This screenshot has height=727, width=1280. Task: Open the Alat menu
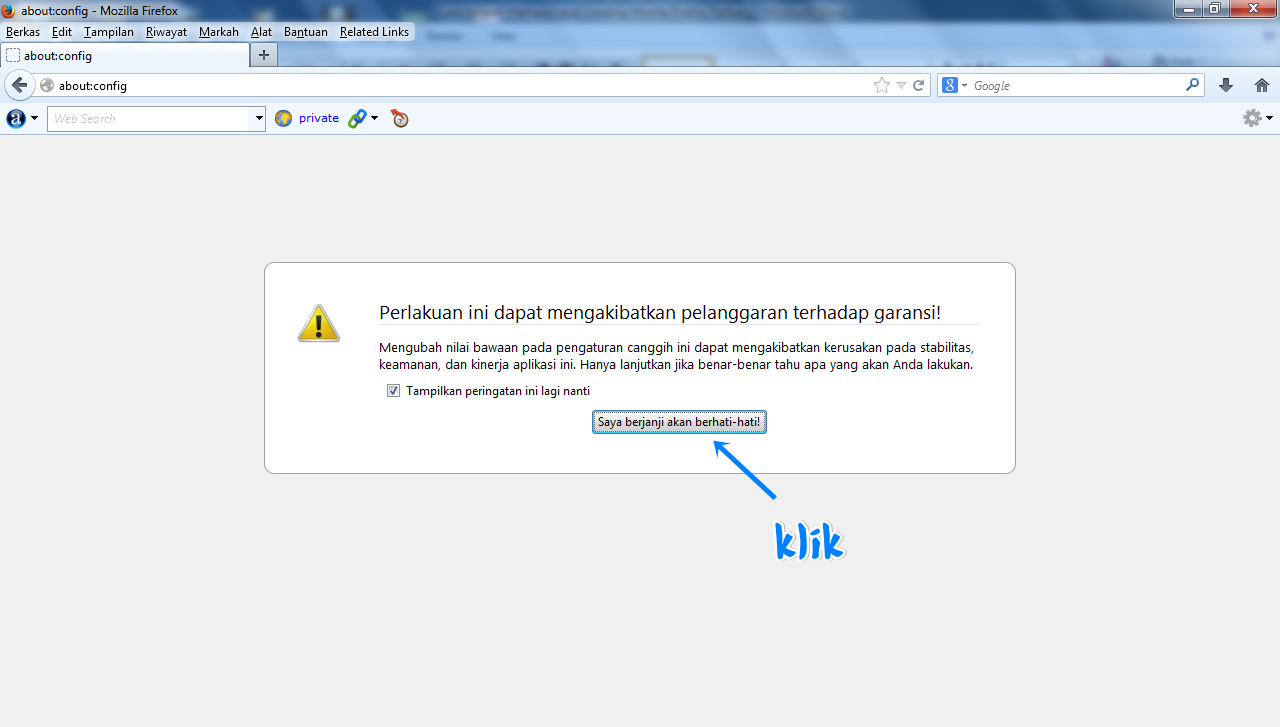pyautogui.click(x=261, y=32)
